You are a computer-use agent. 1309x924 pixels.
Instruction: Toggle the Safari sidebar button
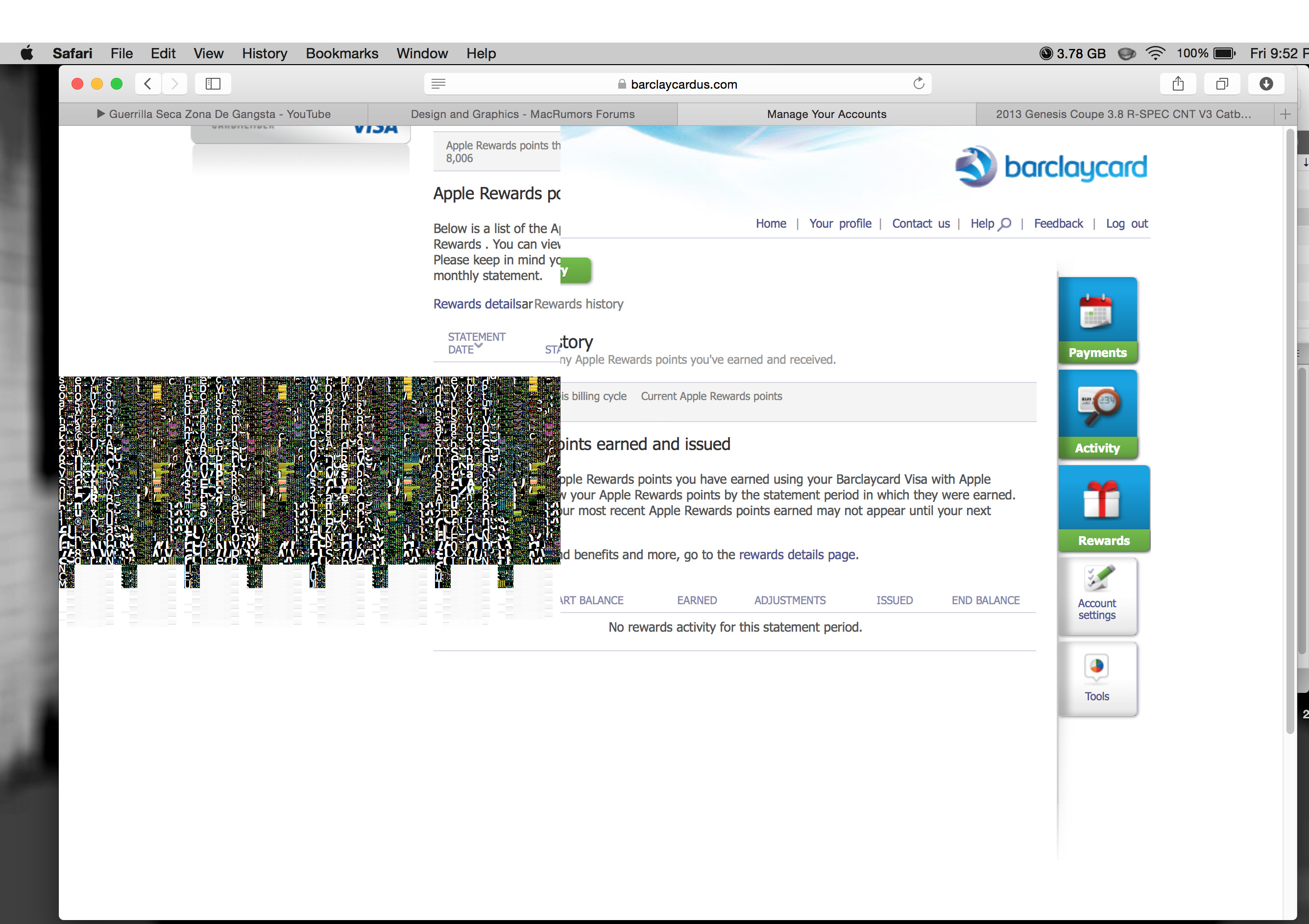click(213, 84)
